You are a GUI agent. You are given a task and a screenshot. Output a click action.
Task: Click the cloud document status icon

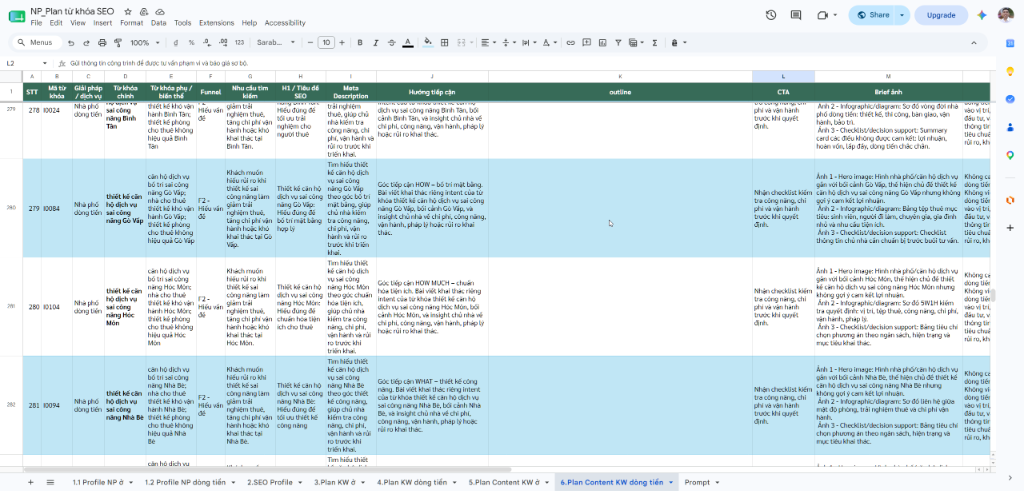click(160, 12)
